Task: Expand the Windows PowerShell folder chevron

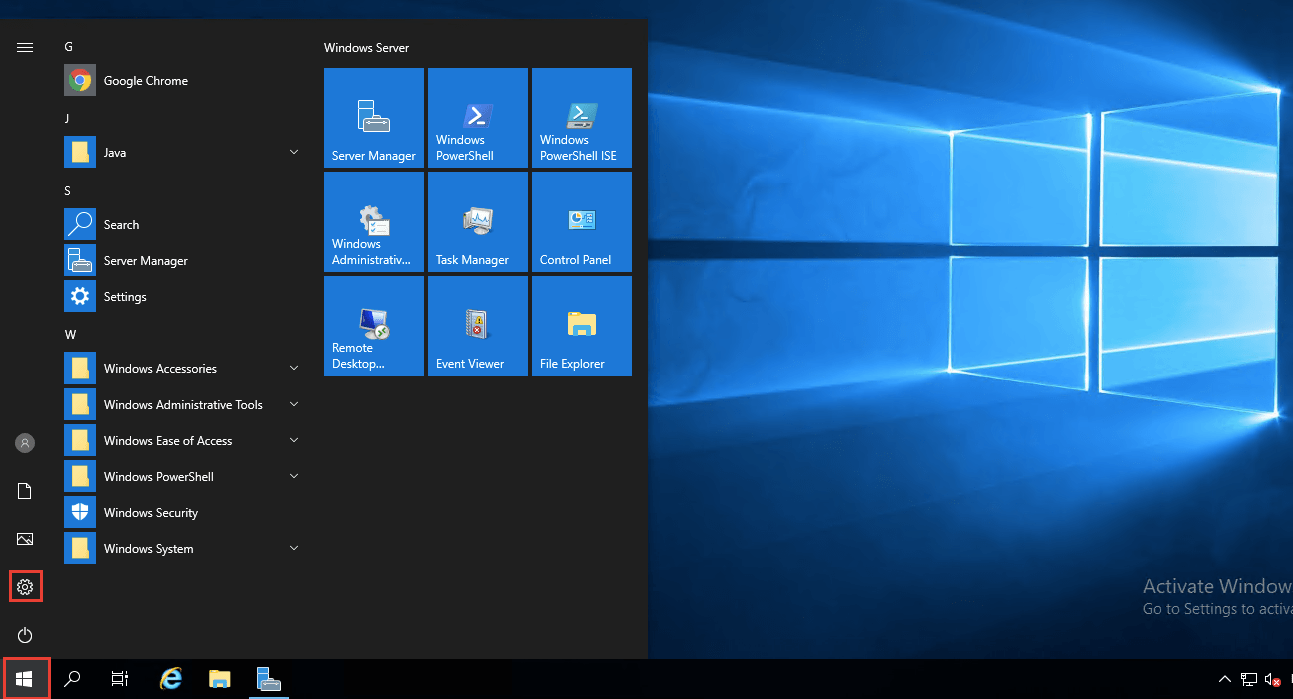Action: (x=294, y=476)
